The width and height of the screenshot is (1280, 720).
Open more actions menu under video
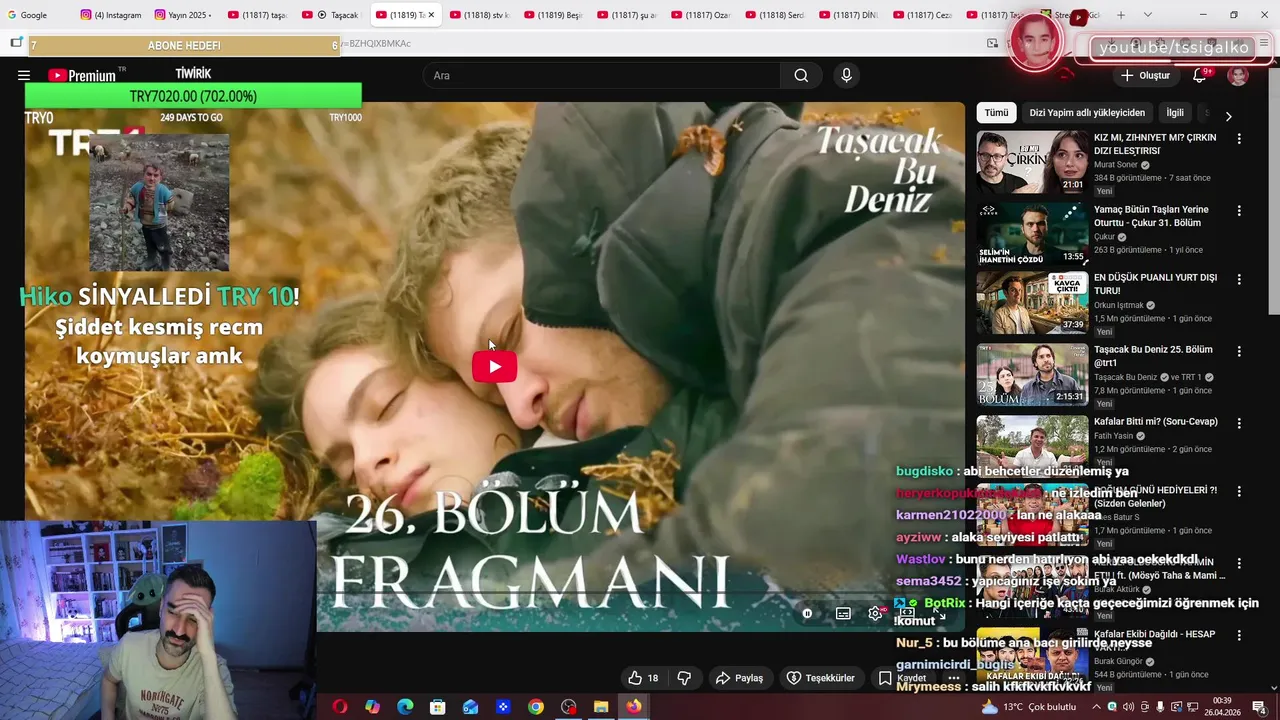point(954,678)
